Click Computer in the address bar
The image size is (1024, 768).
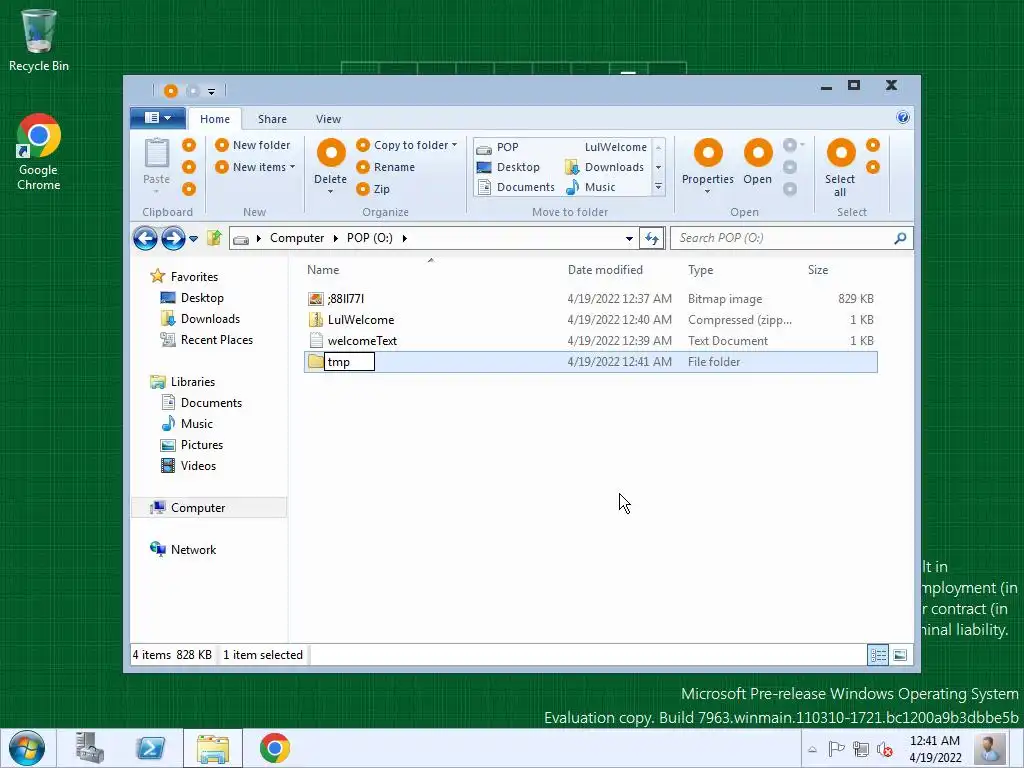pos(297,238)
